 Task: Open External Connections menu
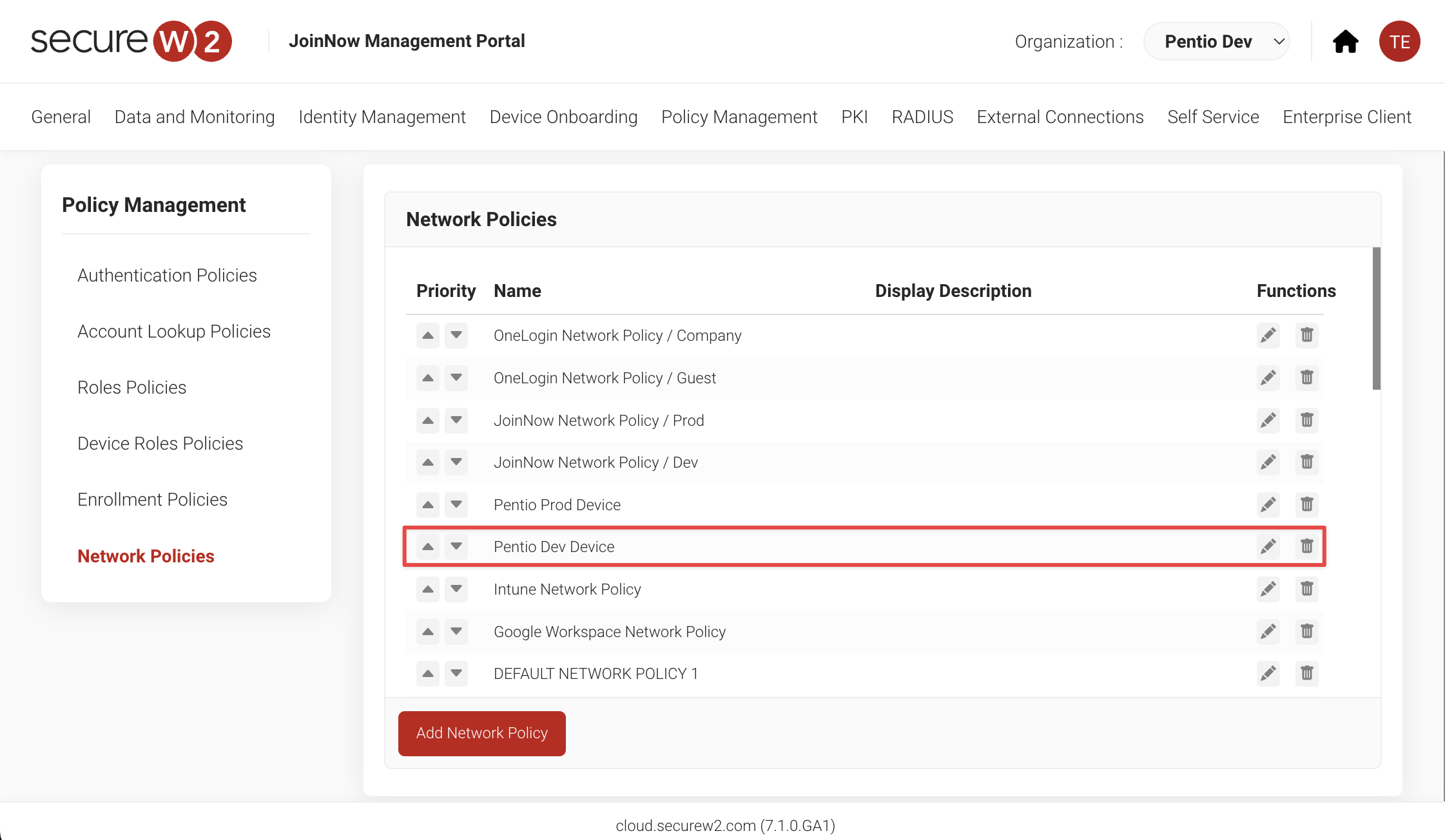pyautogui.click(x=1060, y=117)
